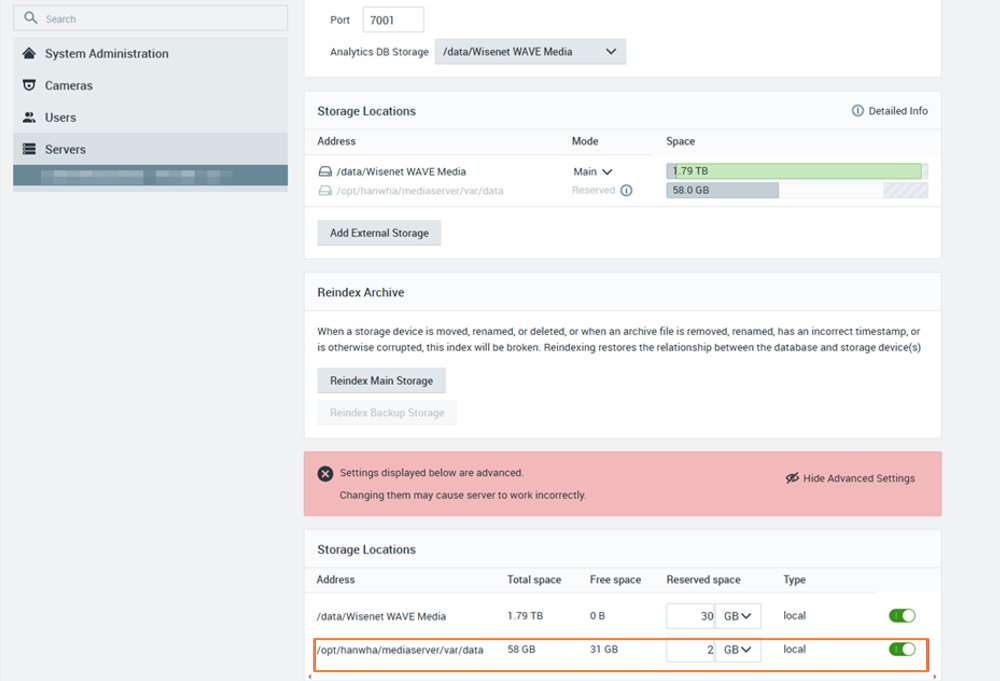1000x681 pixels.
Task: Click the System Administration home icon
Action: [29, 53]
